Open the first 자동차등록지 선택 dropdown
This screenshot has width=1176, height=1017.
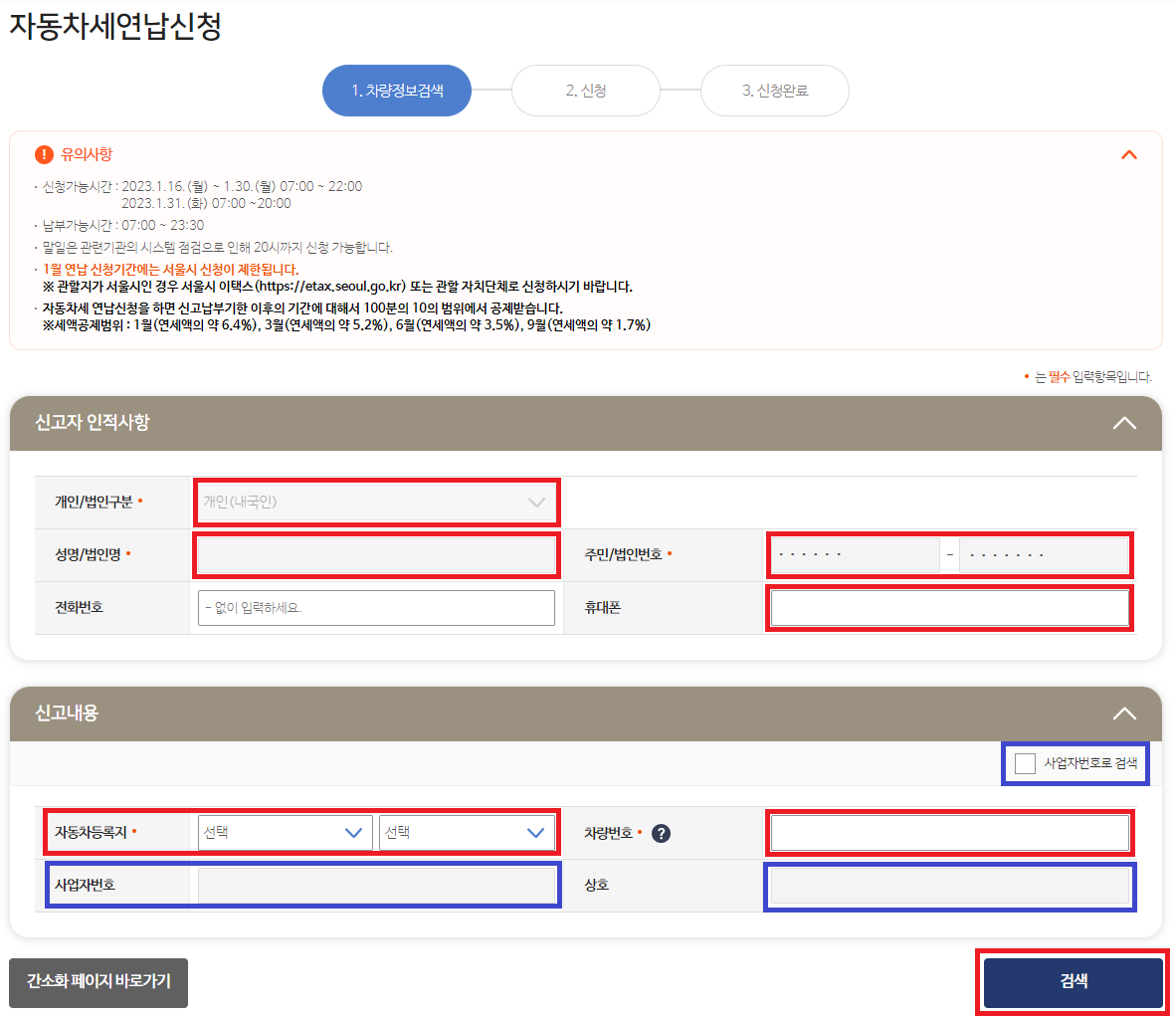point(285,832)
